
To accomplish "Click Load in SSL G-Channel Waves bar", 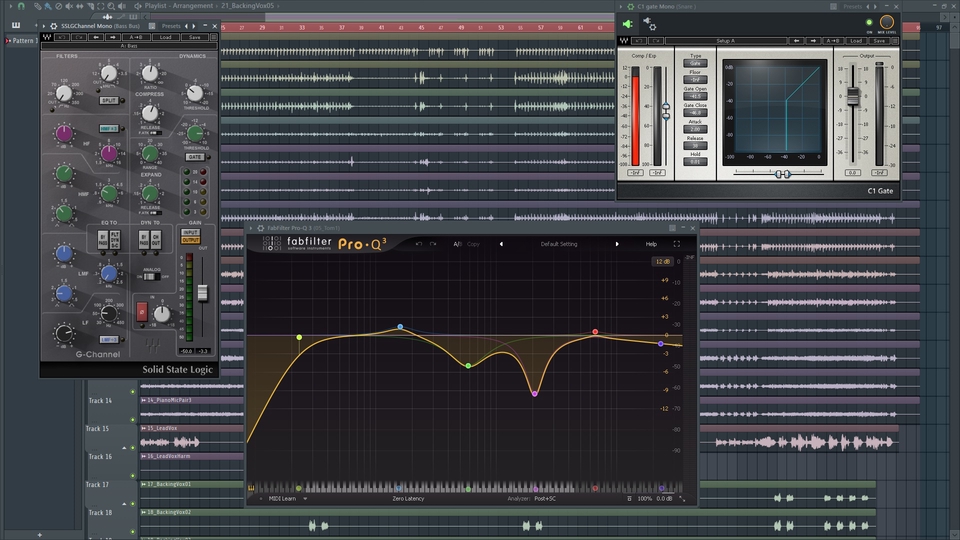I will coord(165,37).
